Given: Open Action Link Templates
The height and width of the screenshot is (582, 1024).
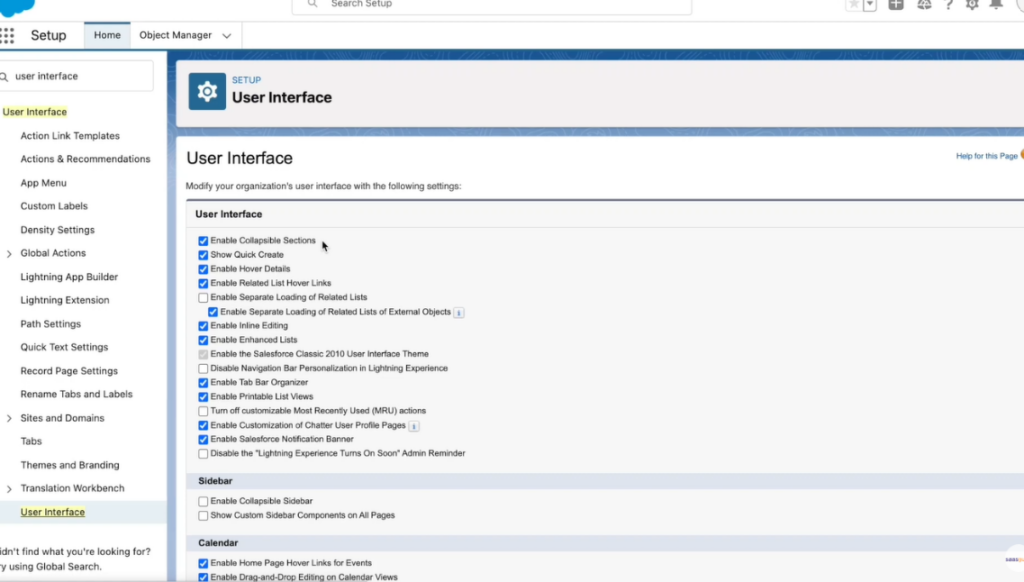Looking at the screenshot, I should pos(70,136).
